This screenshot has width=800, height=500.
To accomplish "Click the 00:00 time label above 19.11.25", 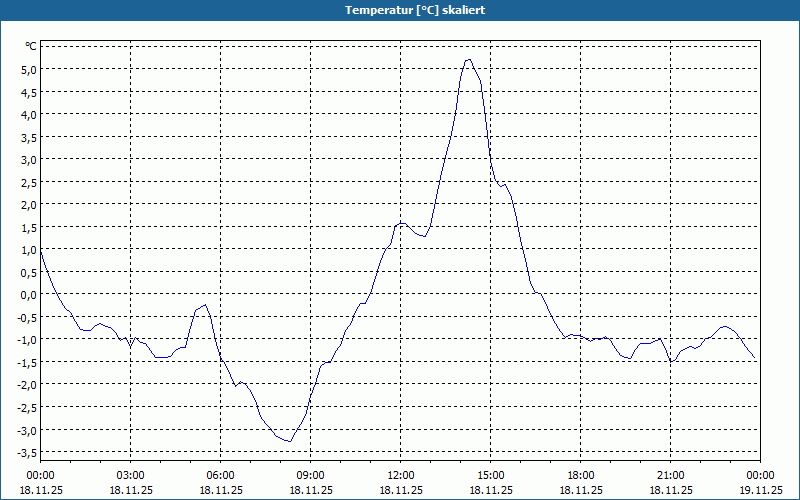I will 760,476.
